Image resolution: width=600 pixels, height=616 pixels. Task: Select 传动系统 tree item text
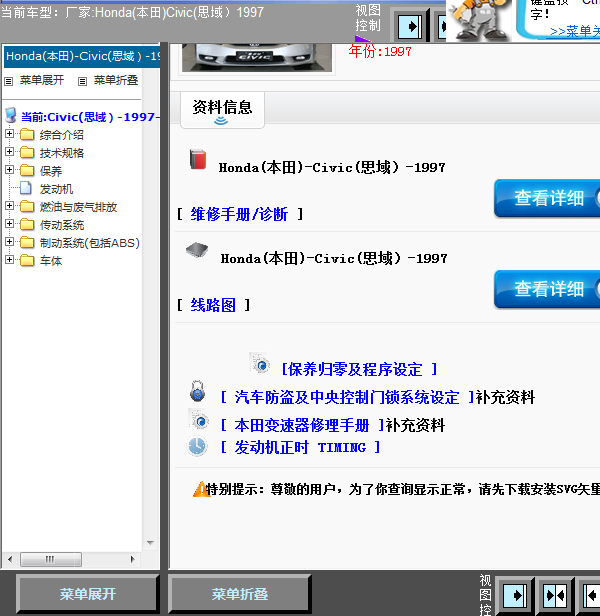click(x=62, y=225)
